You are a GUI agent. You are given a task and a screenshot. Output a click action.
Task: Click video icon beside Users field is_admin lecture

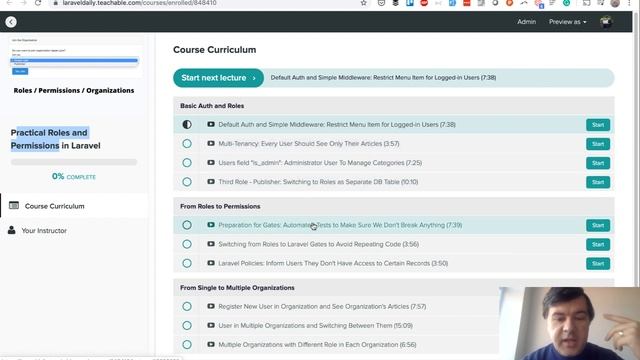point(211,162)
